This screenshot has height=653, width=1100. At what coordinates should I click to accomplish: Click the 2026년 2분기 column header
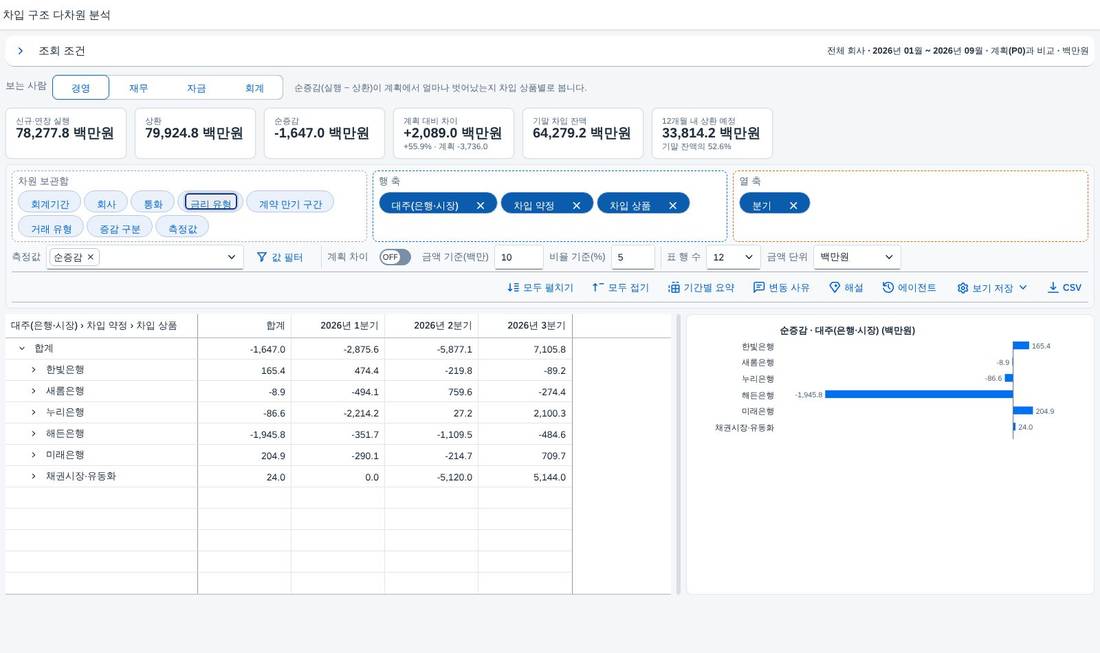click(431, 325)
